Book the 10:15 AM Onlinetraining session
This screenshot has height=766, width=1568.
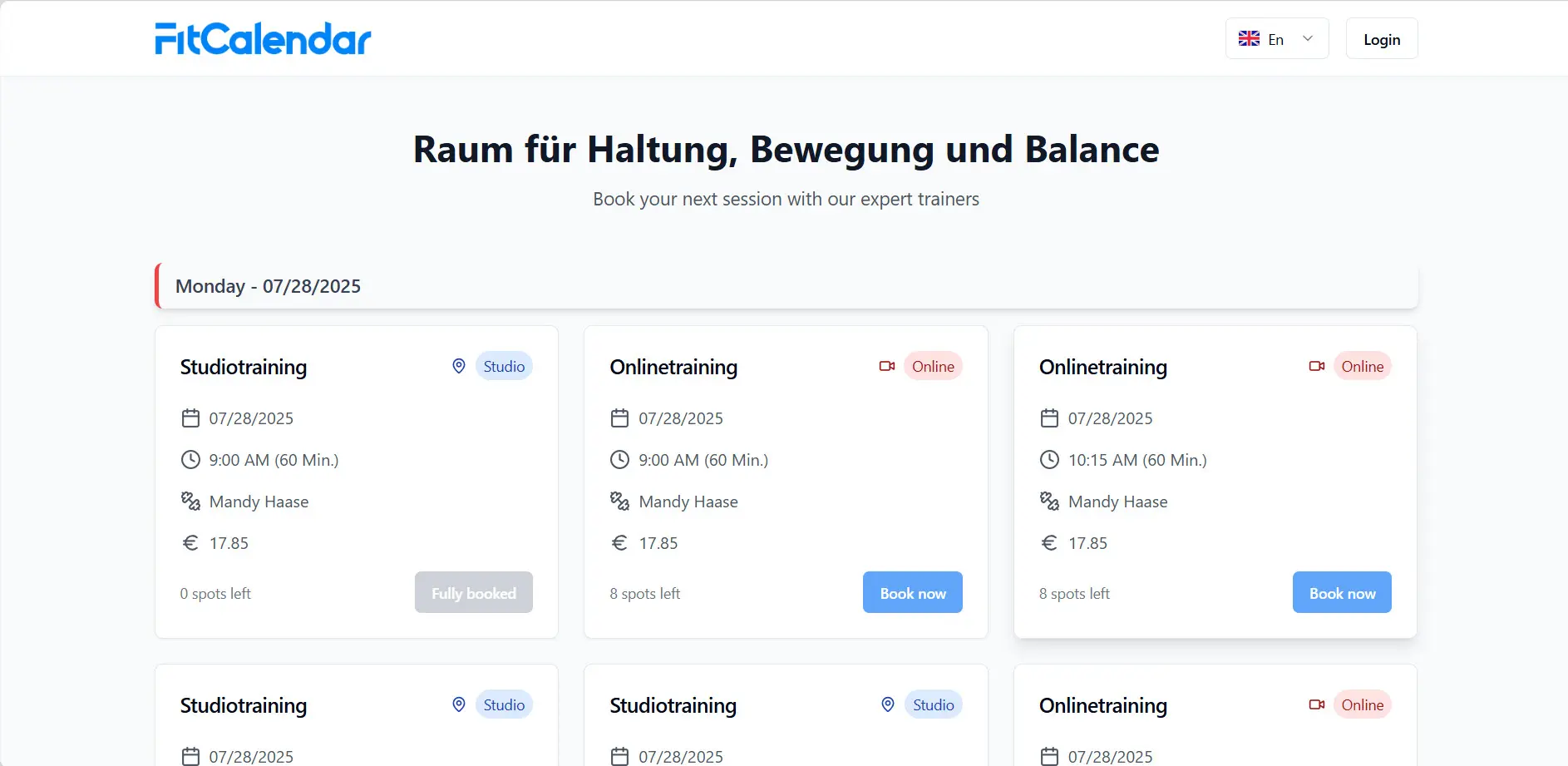coord(1342,592)
